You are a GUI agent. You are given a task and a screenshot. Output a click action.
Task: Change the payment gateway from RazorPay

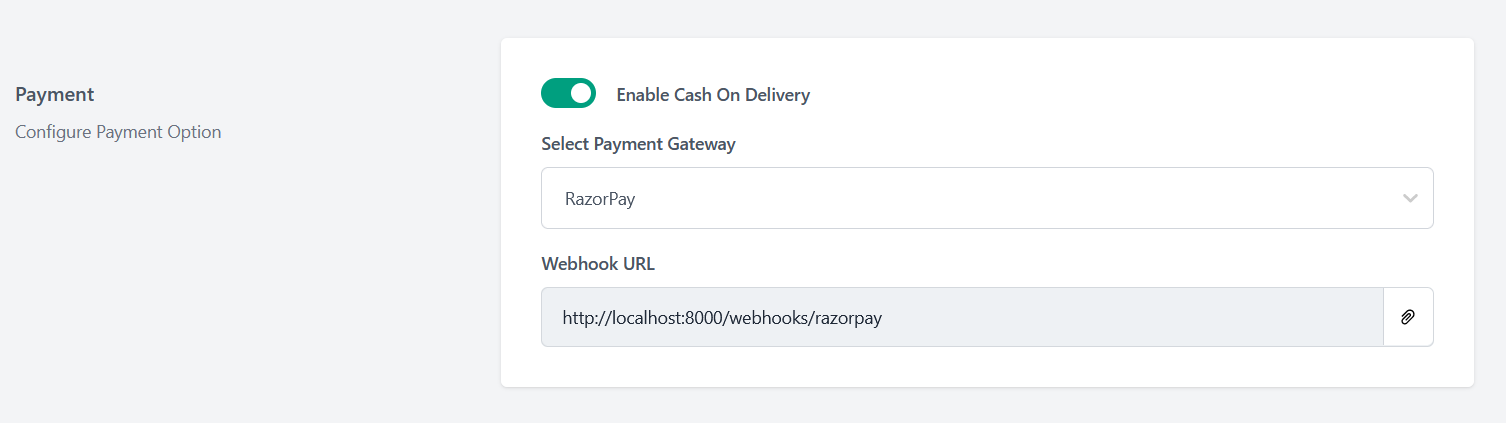click(x=986, y=198)
